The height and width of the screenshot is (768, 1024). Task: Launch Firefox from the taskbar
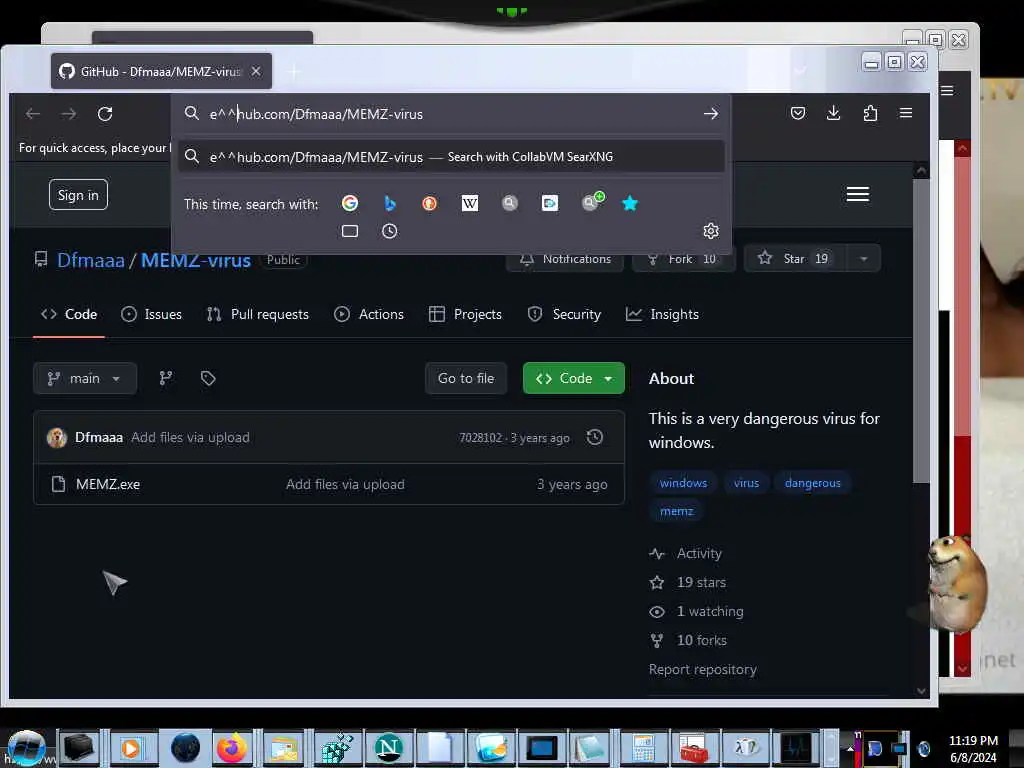231,748
